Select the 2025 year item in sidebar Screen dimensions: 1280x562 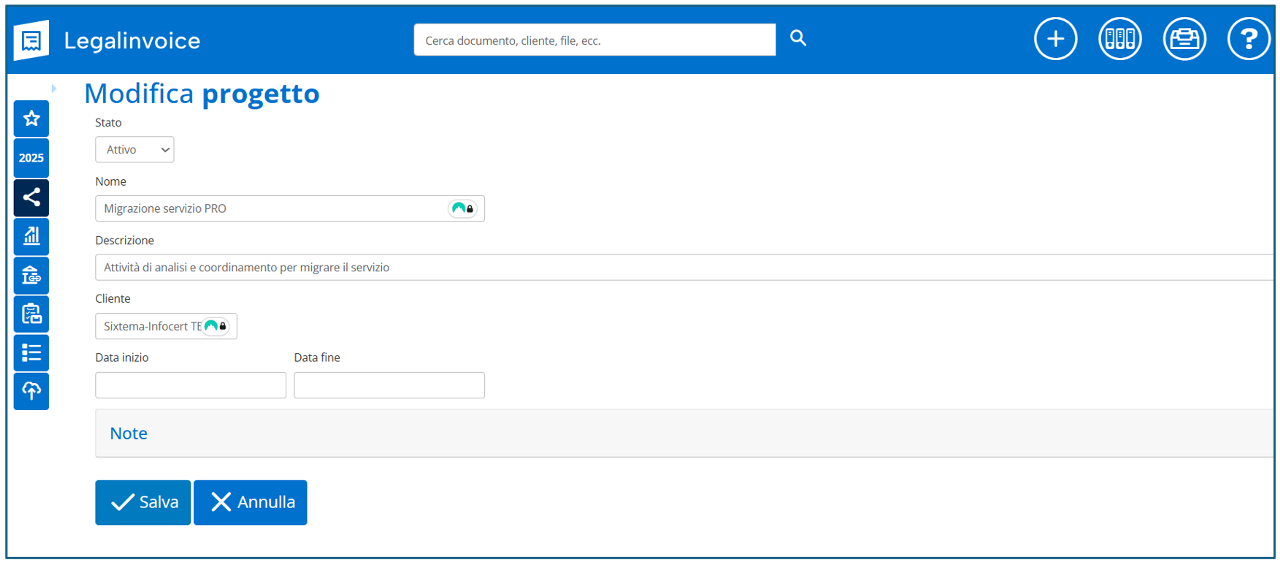click(x=31, y=158)
